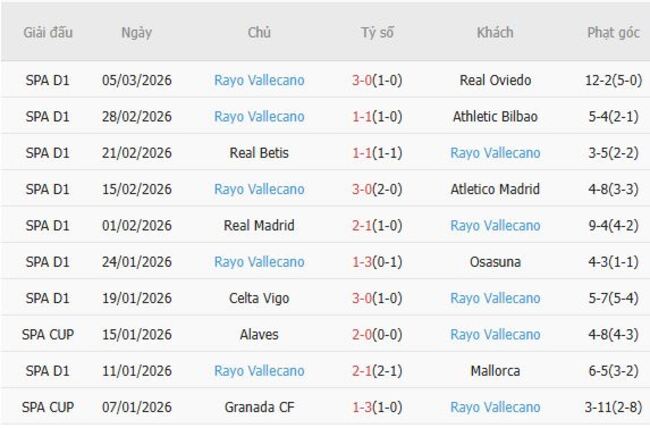Click the 12-2(5-0) corner kick stat
The image size is (650, 428).
[613, 80]
